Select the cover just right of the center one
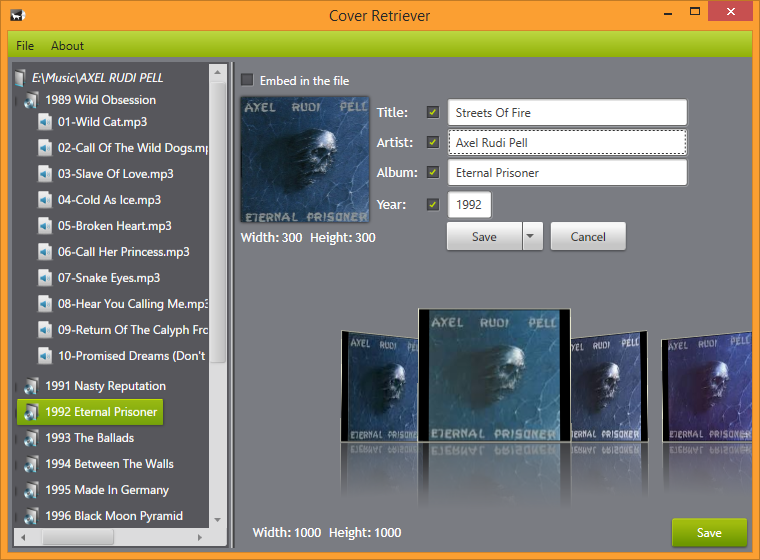This screenshot has height=560, width=760. (609, 386)
